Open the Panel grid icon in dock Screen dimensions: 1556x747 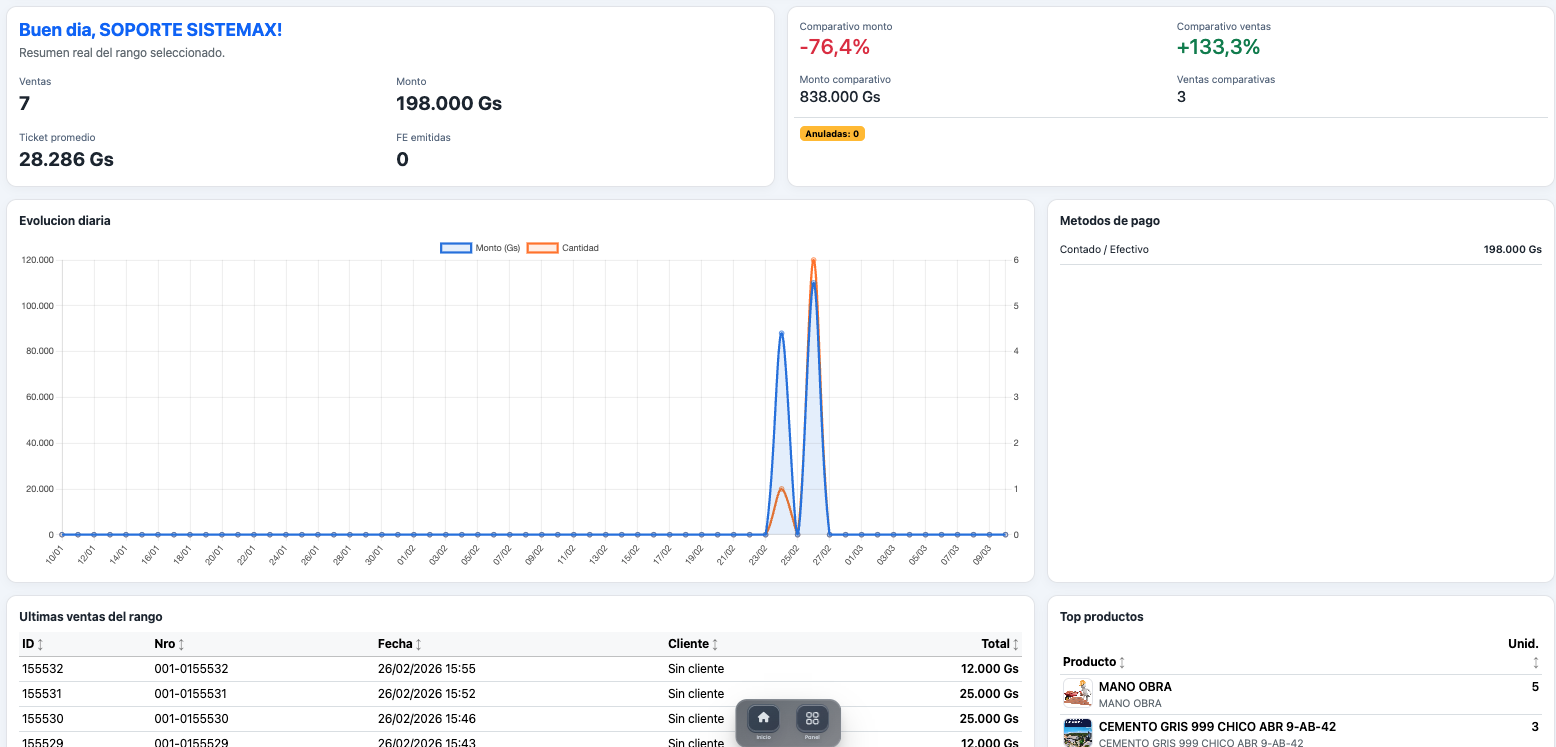click(x=812, y=718)
